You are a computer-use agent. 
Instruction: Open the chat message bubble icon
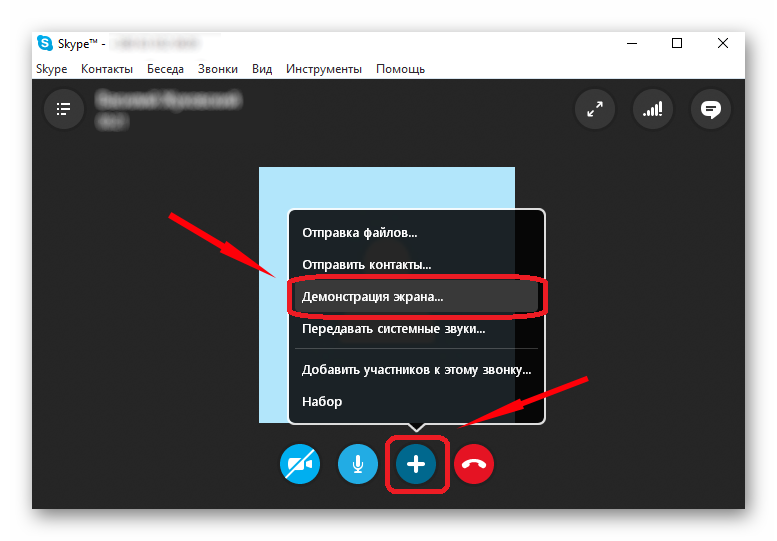[x=711, y=109]
